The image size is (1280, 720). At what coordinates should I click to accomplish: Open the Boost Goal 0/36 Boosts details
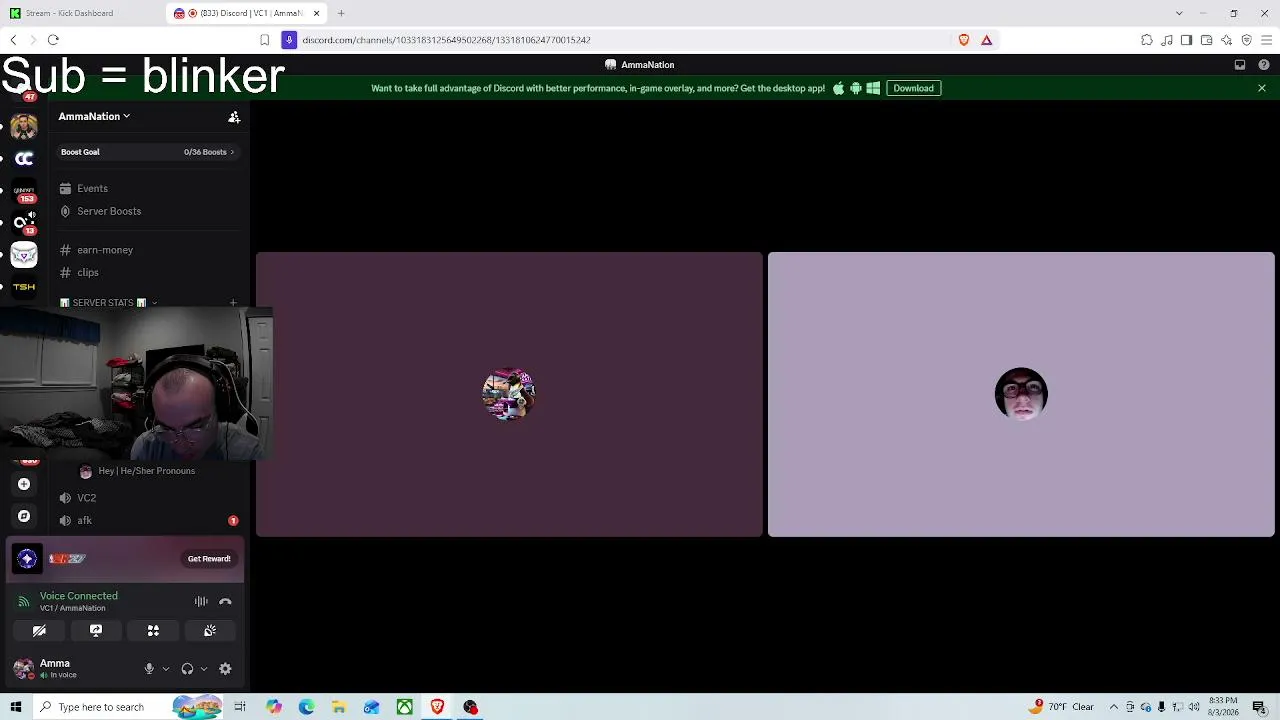point(147,152)
